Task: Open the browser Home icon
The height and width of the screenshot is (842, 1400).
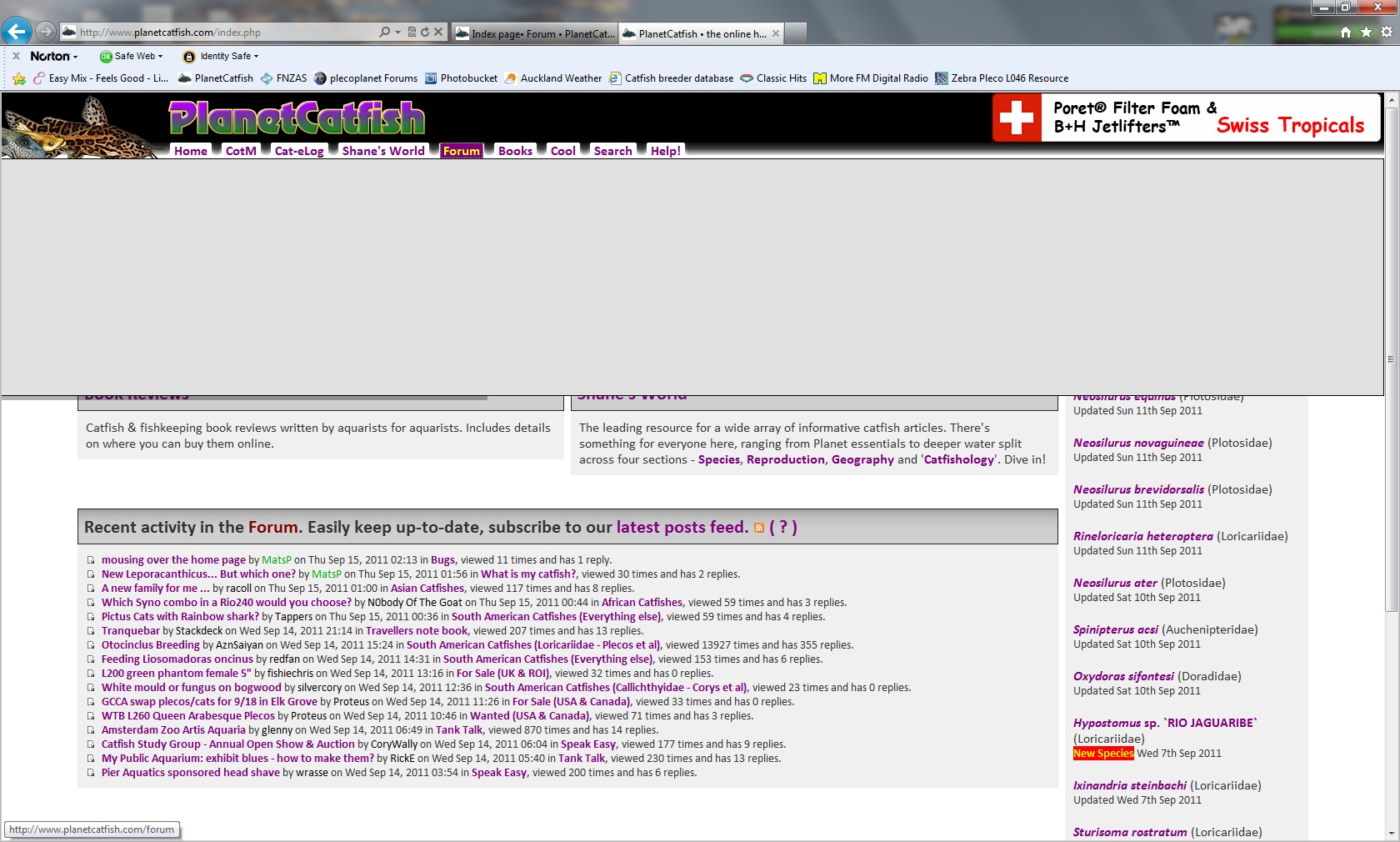Action: click(x=1346, y=32)
